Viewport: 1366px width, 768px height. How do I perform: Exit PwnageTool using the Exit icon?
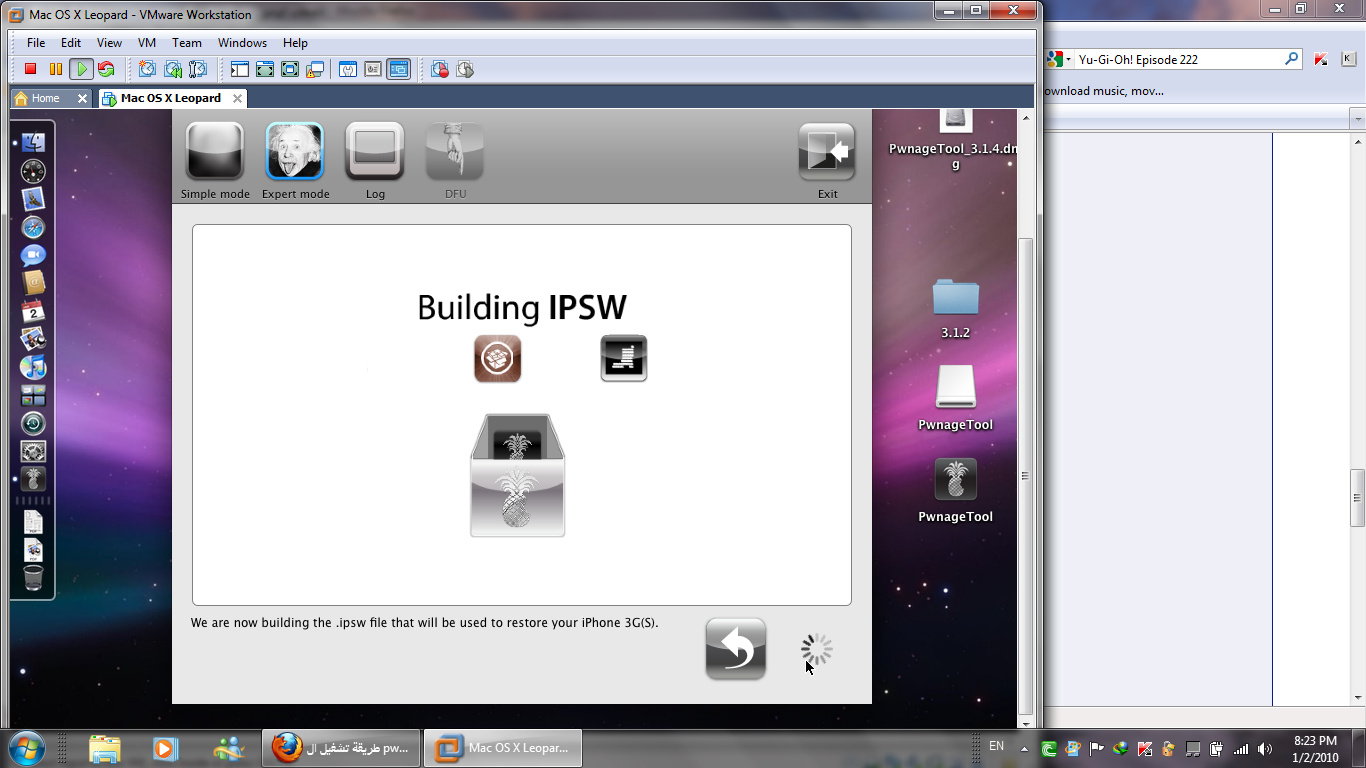[x=827, y=152]
